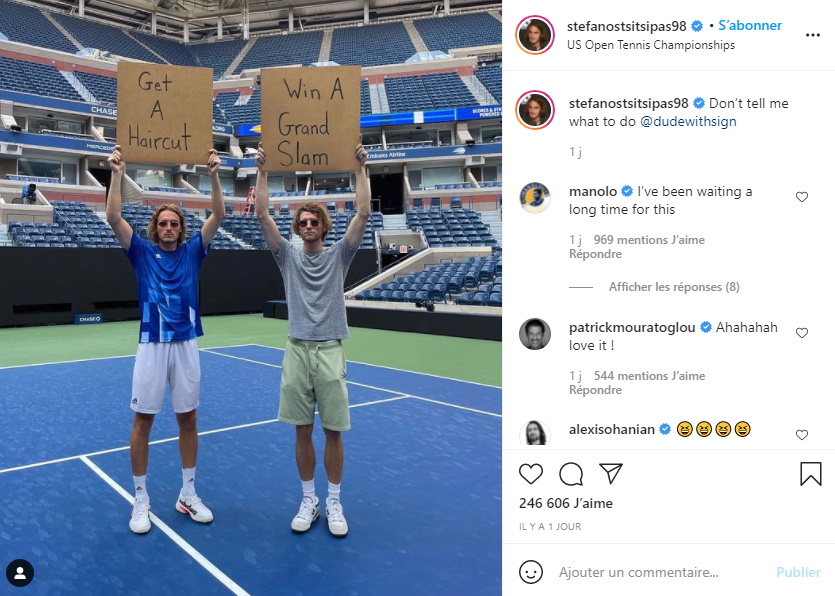Open alexisohanian profile avatar
835x596 pixels.
[x=535, y=432]
